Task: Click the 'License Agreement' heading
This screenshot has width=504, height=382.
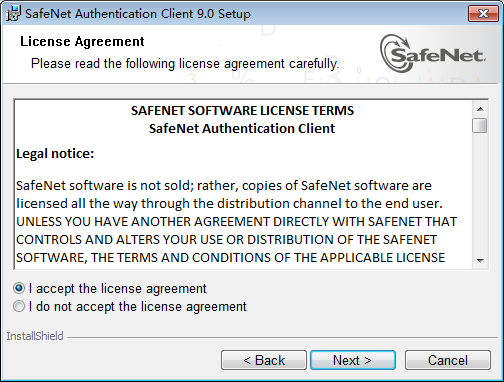Action: click(x=82, y=42)
